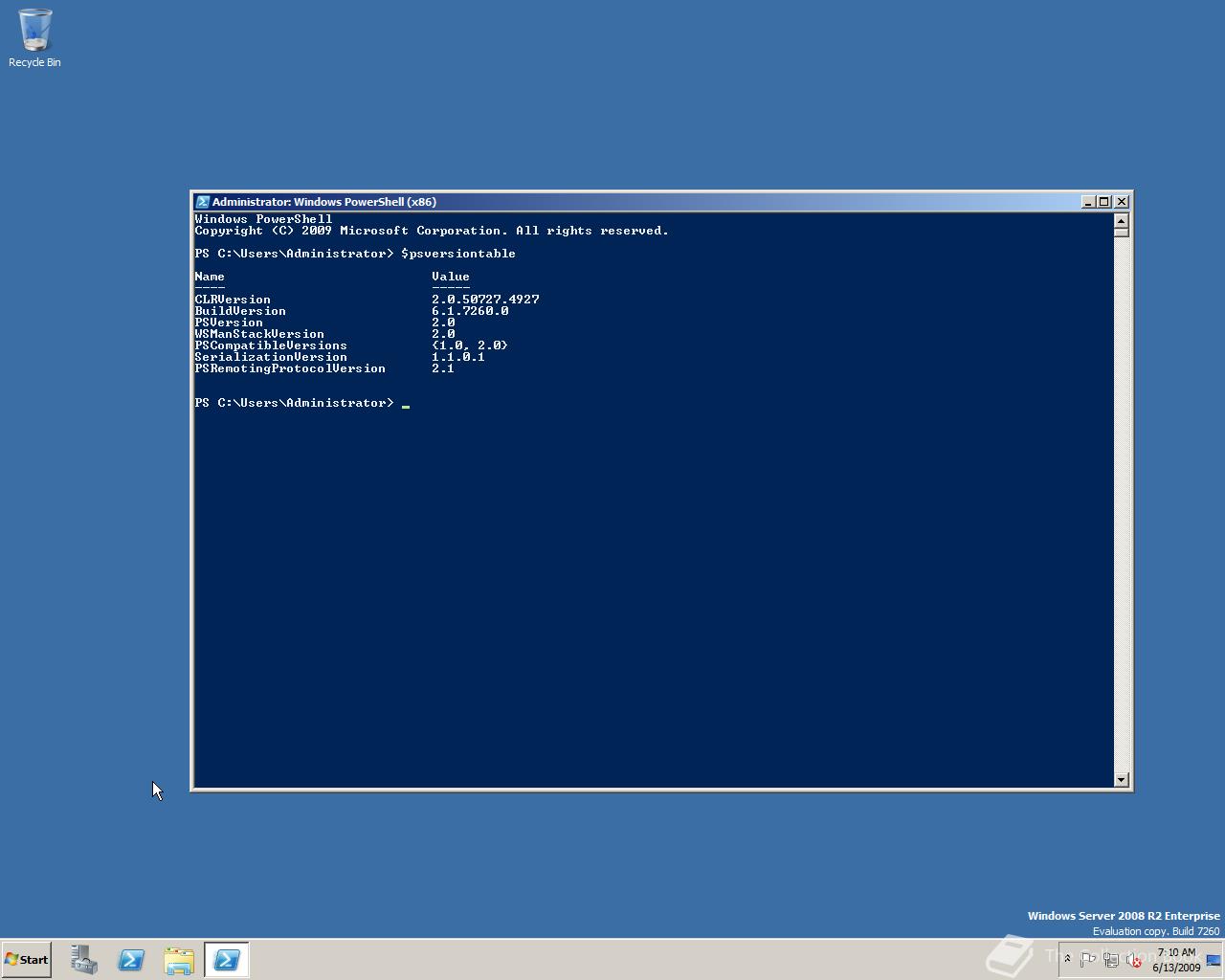1225x980 pixels.
Task: Click the console scrollbar down arrow
Action: click(x=1122, y=780)
